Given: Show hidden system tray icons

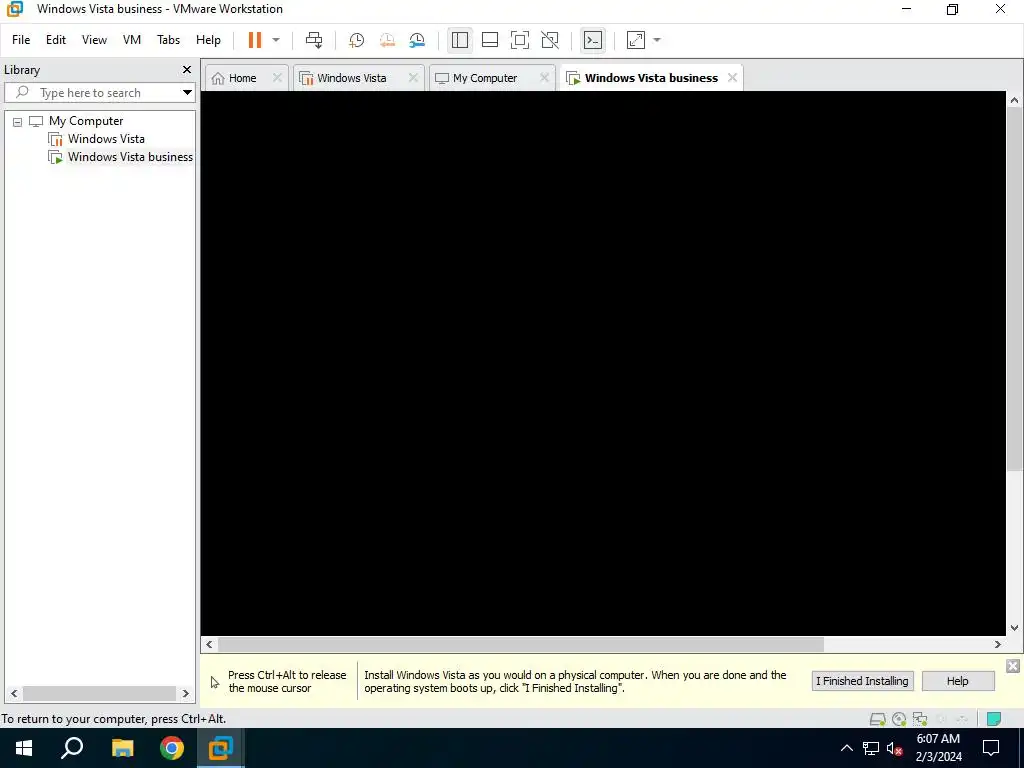Looking at the screenshot, I should [846, 748].
